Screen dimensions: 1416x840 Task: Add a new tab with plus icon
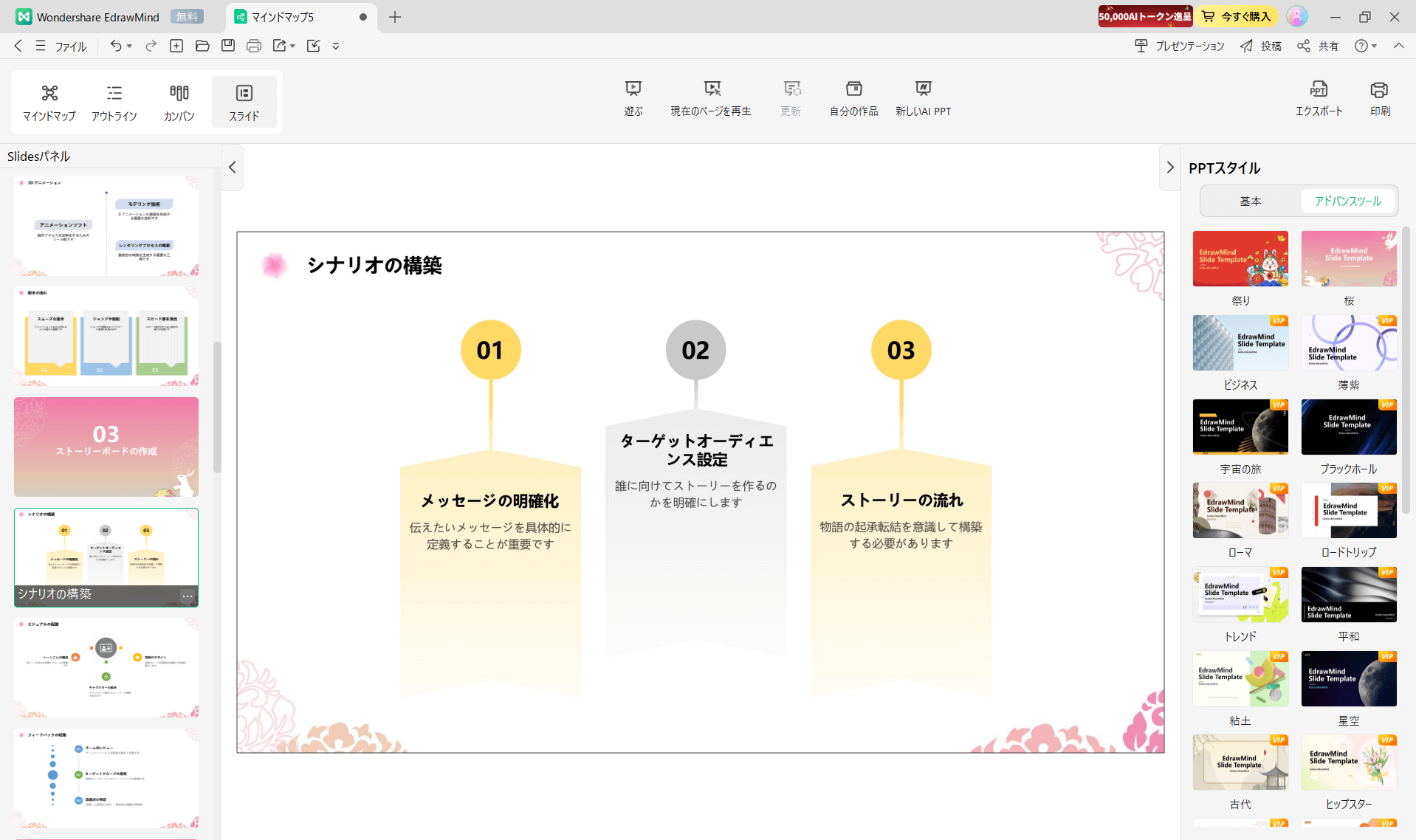pyautogui.click(x=395, y=16)
